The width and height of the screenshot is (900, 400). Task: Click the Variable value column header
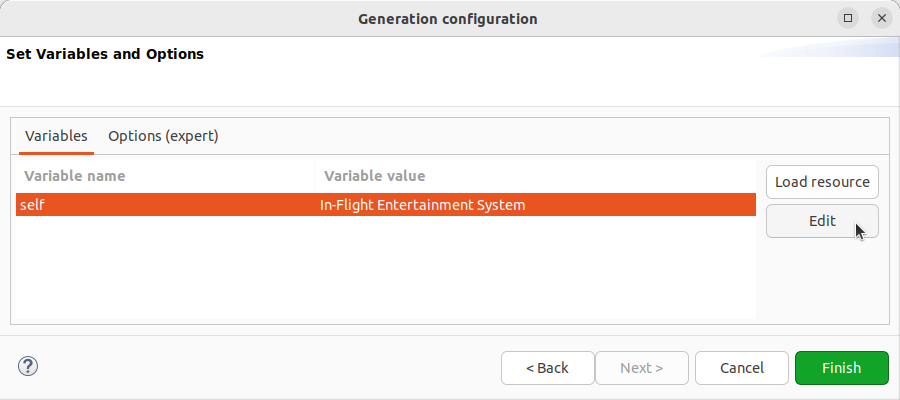[373, 176]
